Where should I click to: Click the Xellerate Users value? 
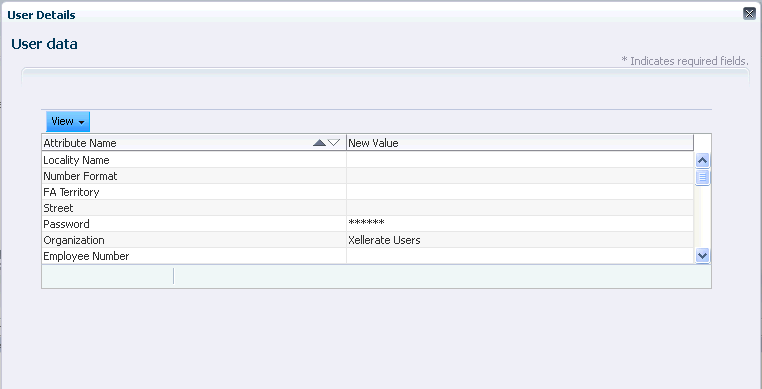(384, 240)
